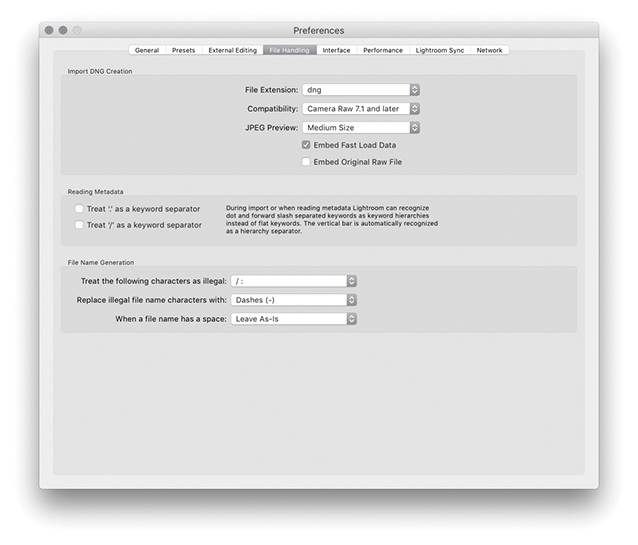This screenshot has width=638, height=545.
Task: Click the Leave As-Is dropdown arrows
Action: (x=352, y=319)
